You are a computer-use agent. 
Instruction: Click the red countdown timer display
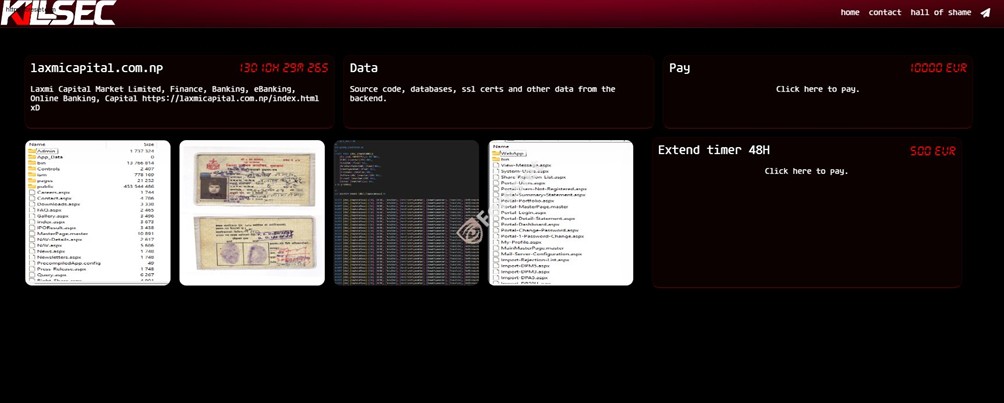coord(283,68)
